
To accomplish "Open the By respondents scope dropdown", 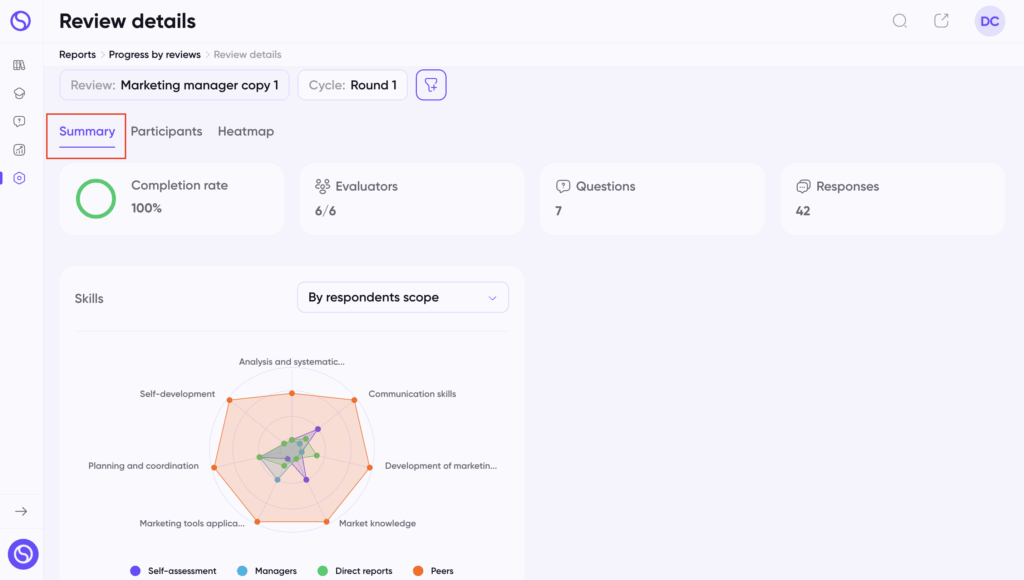I will (x=403, y=297).
